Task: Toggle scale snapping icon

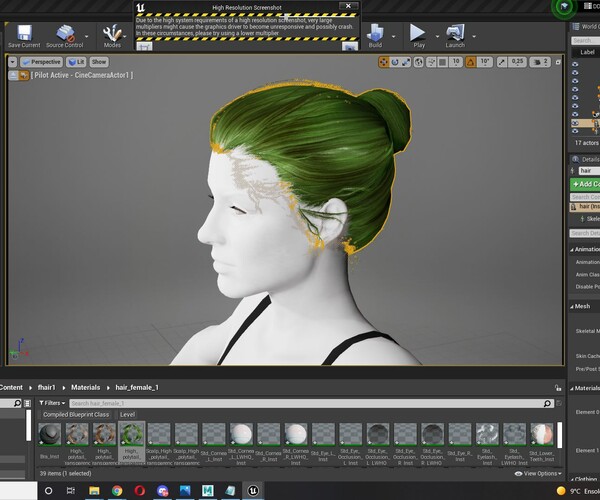Action: 502,62
